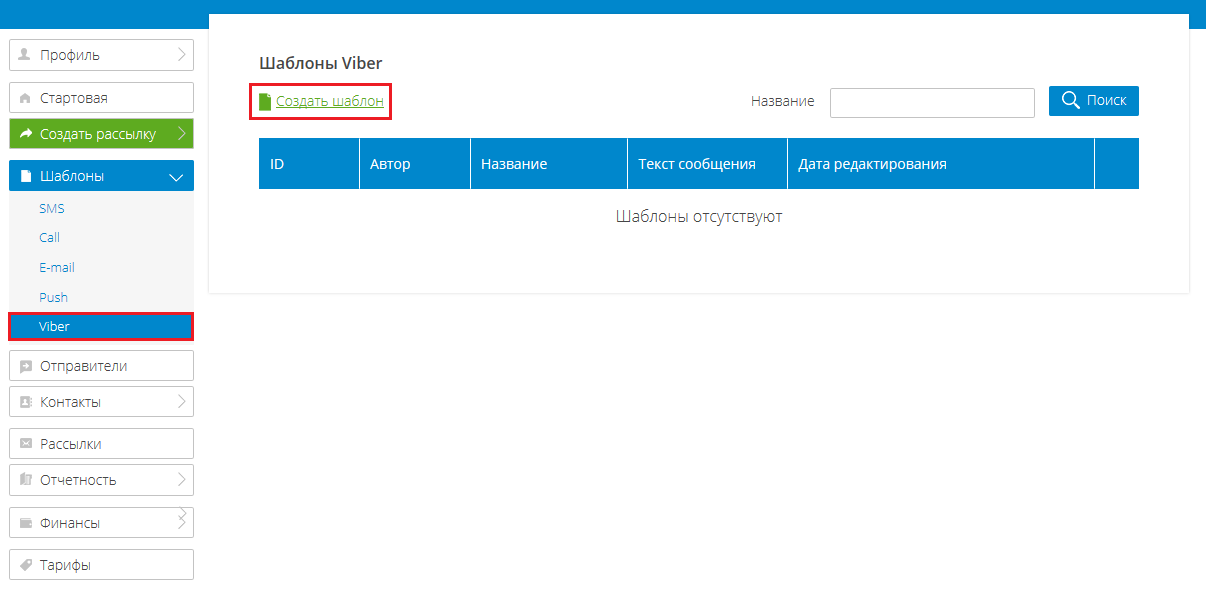
Task: Go to Стартовая page
Action: coord(101,98)
